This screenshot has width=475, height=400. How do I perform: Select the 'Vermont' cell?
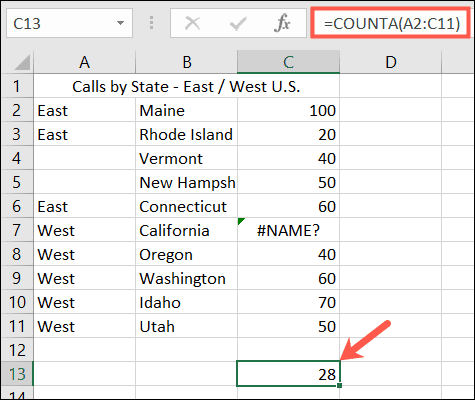tap(187, 158)
